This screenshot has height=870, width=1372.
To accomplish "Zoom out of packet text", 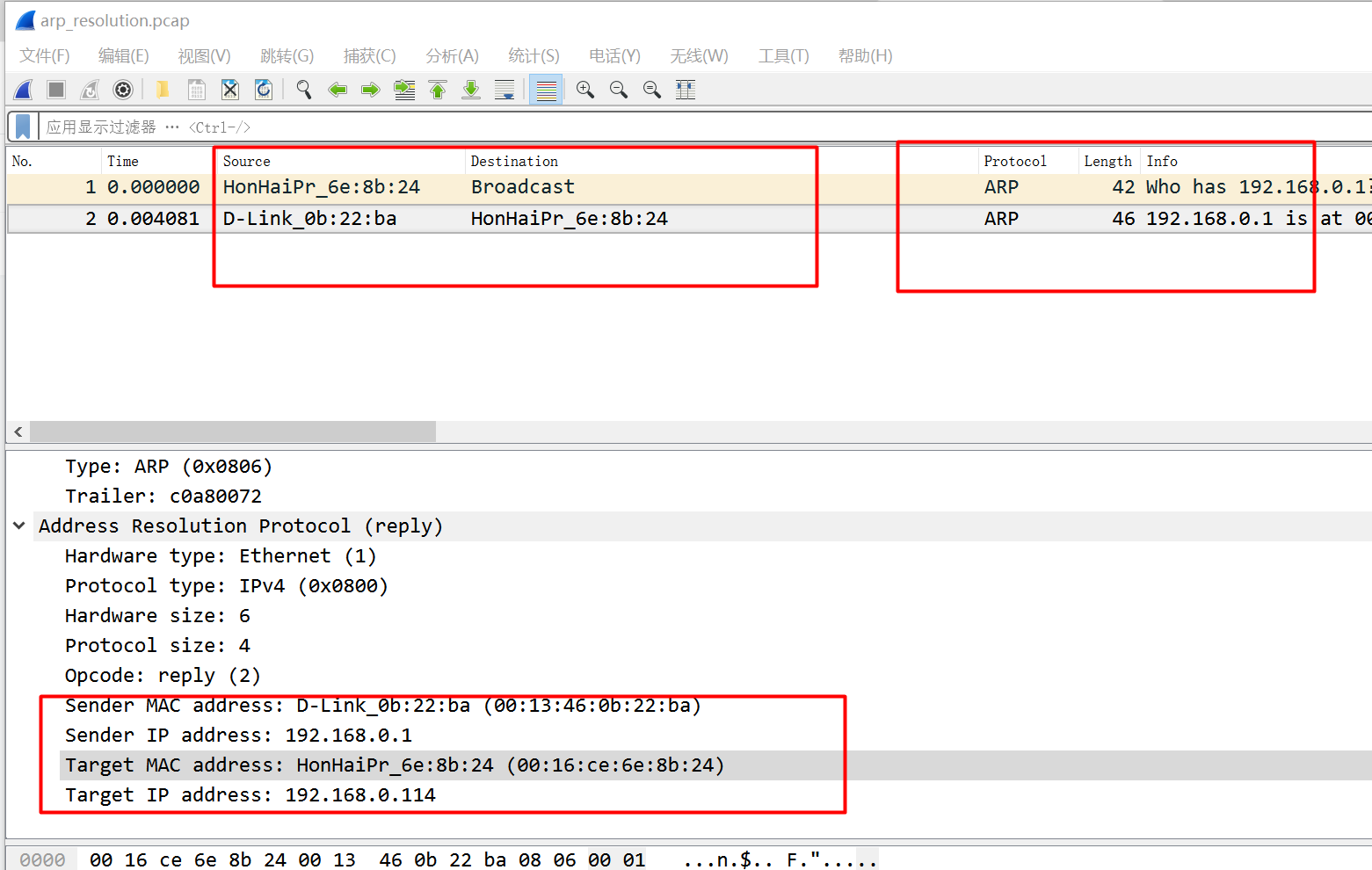I will pos(619,90).
